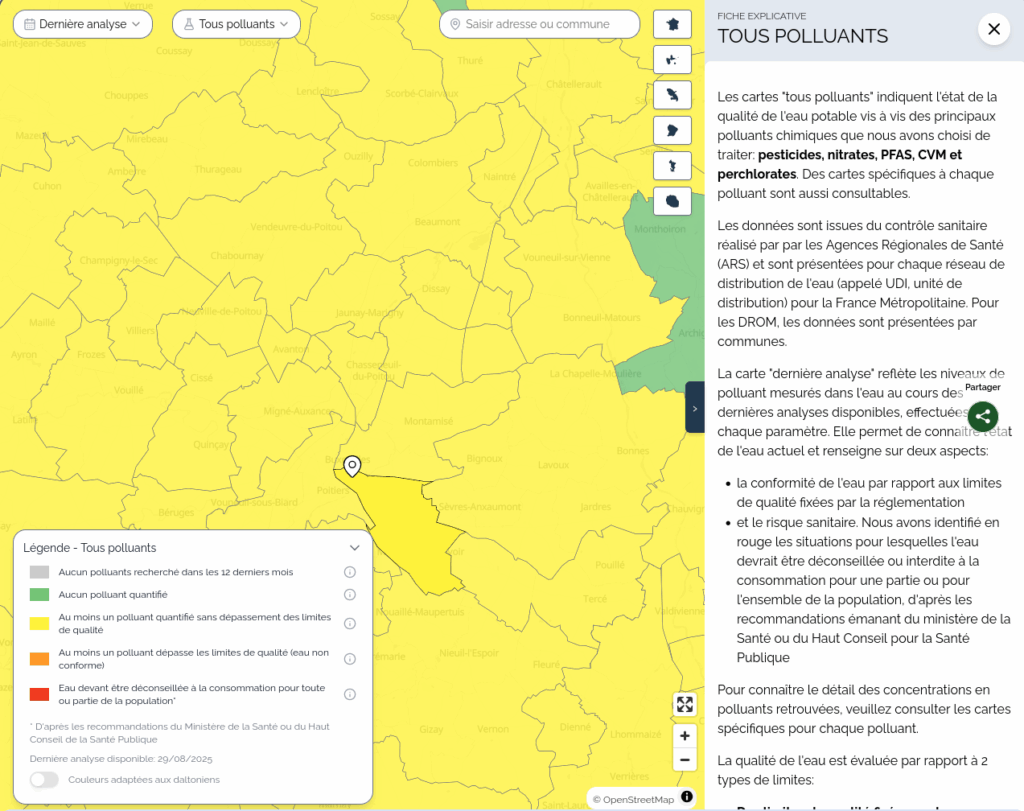Click the info icon next to OpenStreetMap attribution
The height and width of the screenshot is (811, 1024).
pyautogui.click(x=688, y=797)
